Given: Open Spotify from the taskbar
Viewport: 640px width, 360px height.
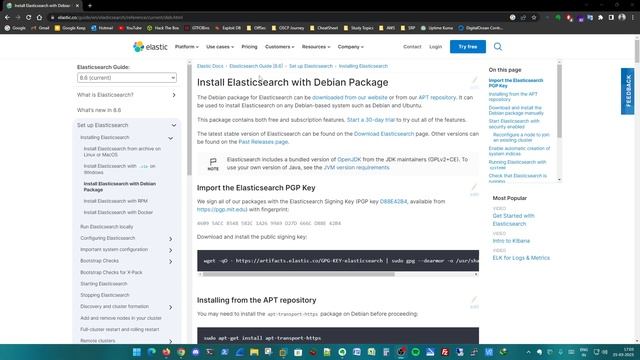Looking at the screenshot, I should (x=416, y=352).
